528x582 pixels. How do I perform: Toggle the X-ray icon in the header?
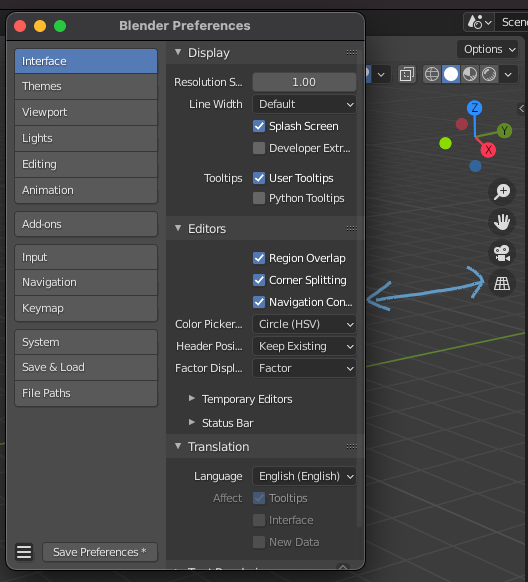pos(407,74)
